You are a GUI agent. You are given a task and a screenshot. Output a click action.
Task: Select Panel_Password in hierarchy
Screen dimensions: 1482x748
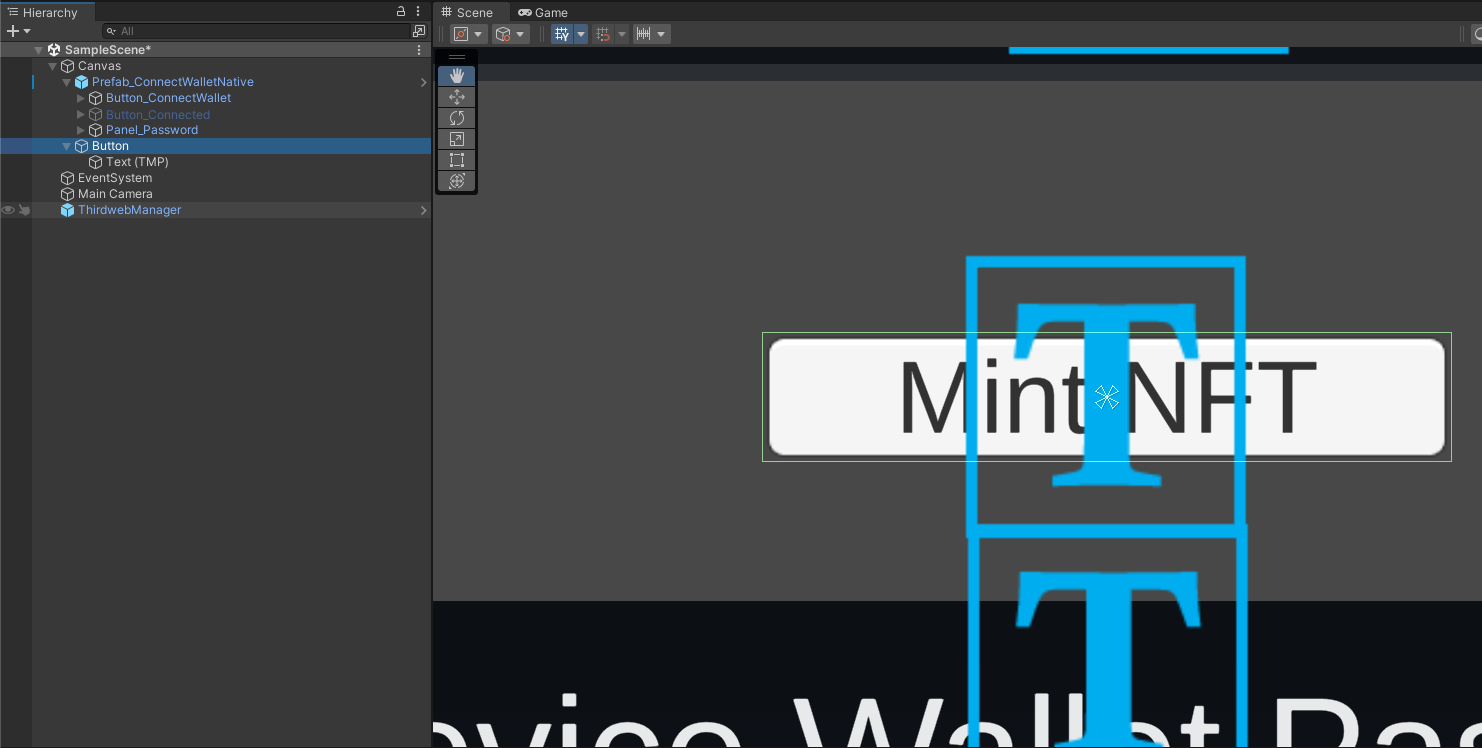click(152, 130)
